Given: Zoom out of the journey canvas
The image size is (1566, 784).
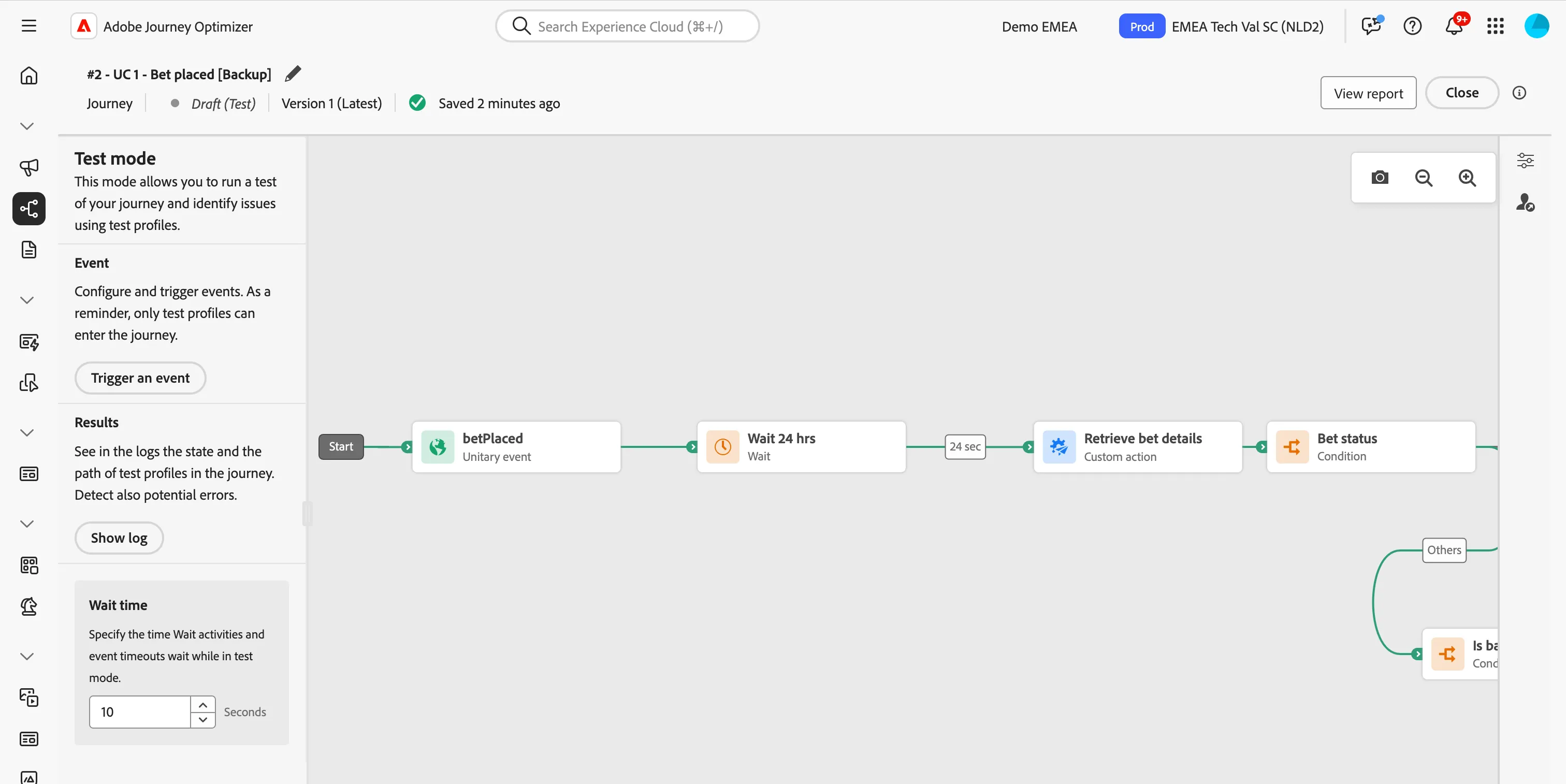Looking at the screenshot, I should (1423, 178).
